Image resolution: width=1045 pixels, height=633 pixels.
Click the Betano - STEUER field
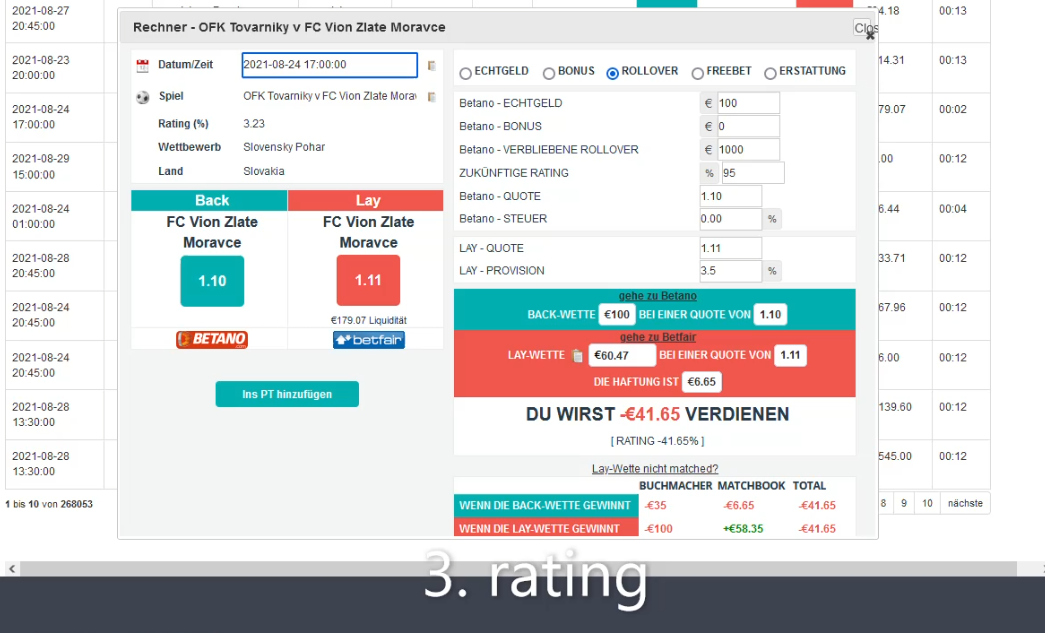point(730,219)
